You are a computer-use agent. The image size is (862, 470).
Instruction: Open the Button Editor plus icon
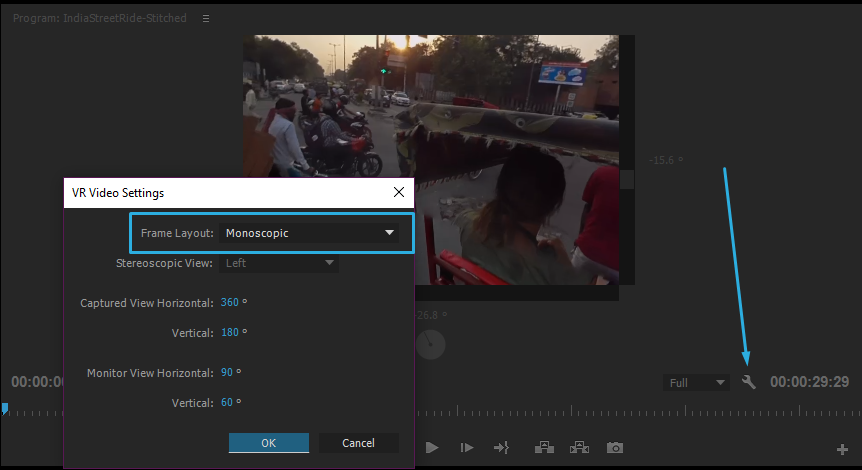tap(842, 450)
